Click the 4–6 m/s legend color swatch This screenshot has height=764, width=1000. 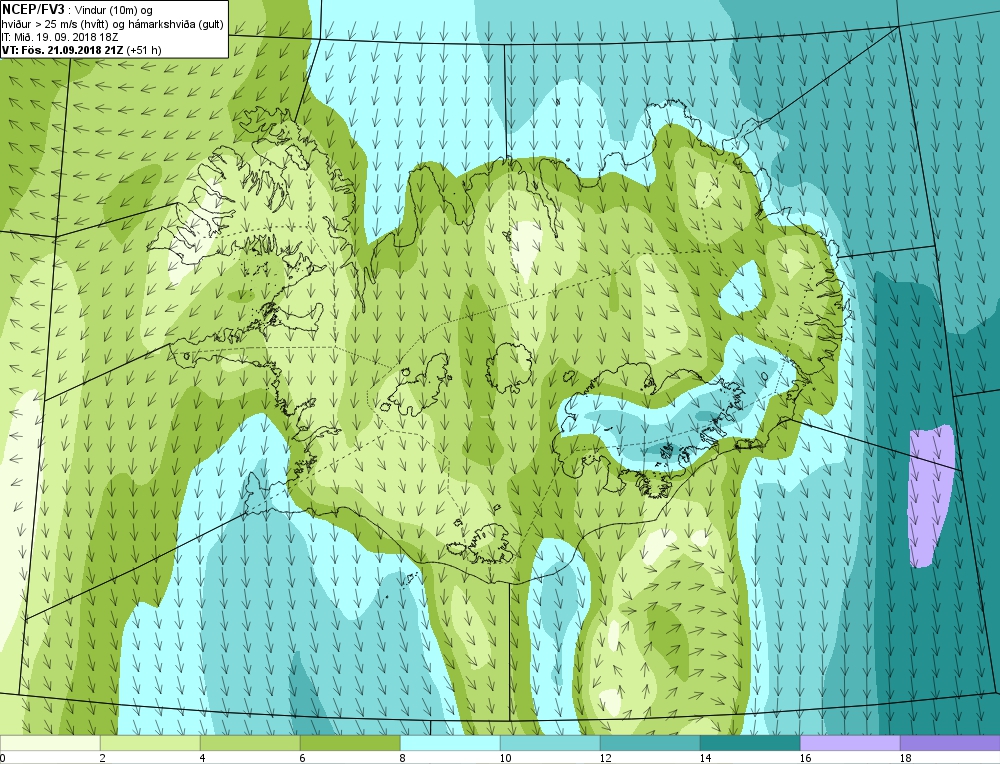[x=250, y=743]
